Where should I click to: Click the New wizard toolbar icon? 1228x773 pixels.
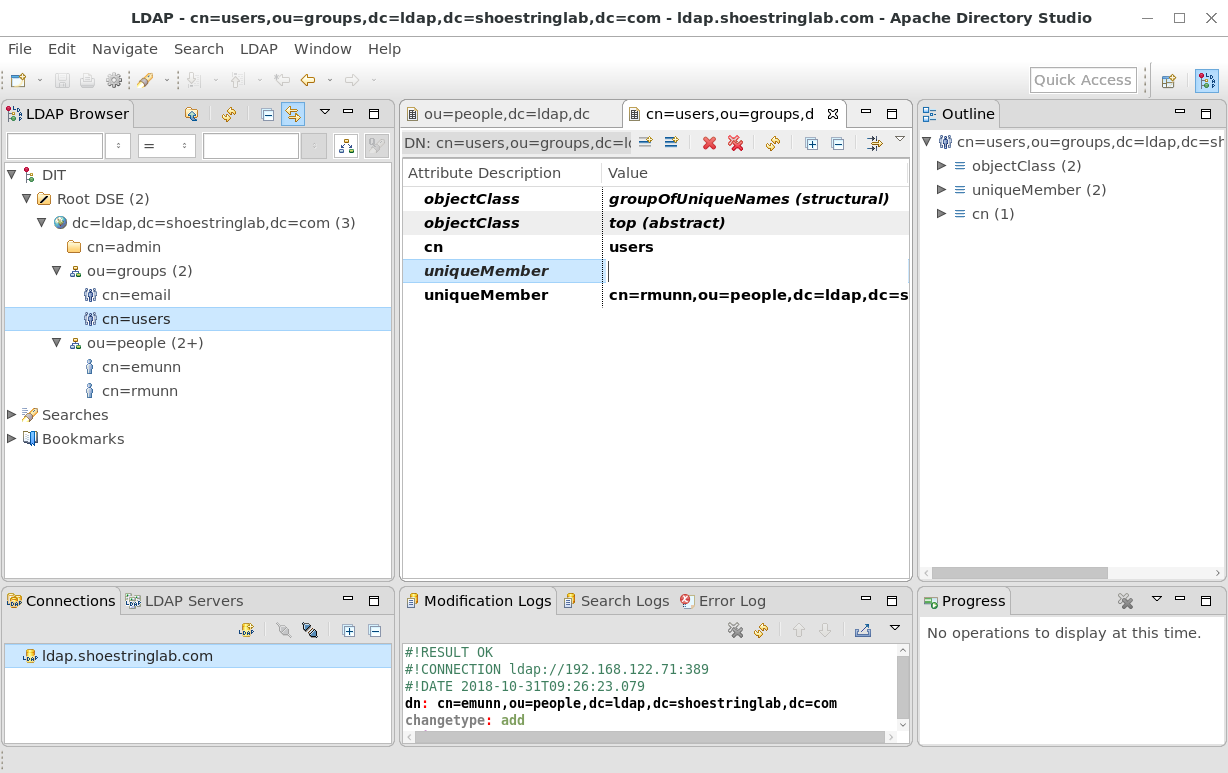[18, 80]
